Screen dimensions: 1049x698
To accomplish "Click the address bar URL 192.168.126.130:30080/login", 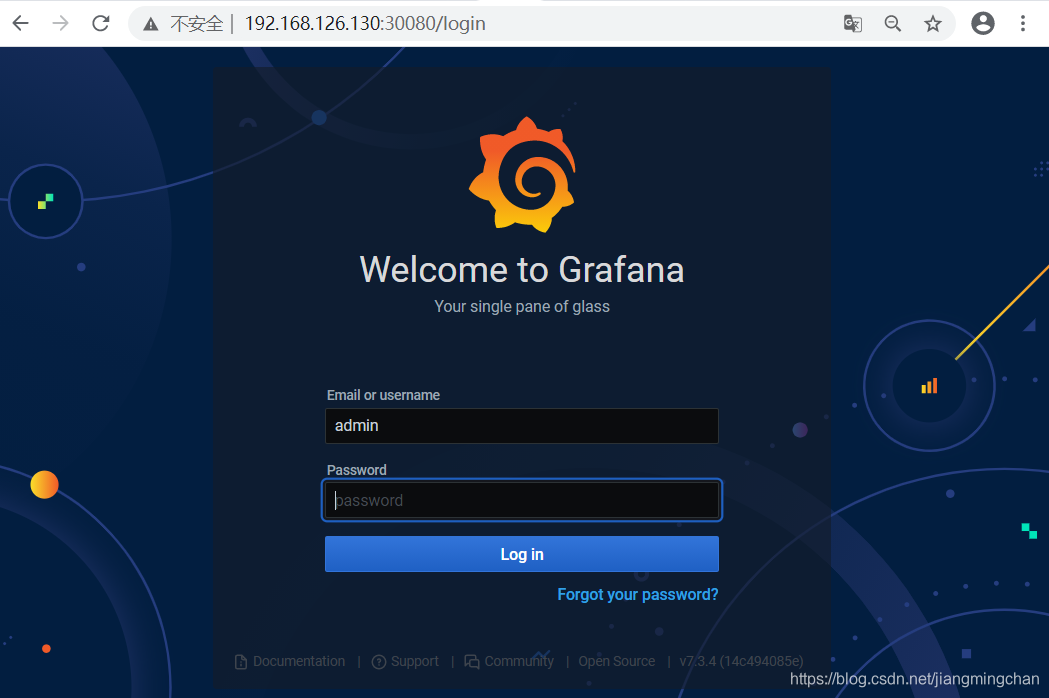I will (x=365, y=23).
